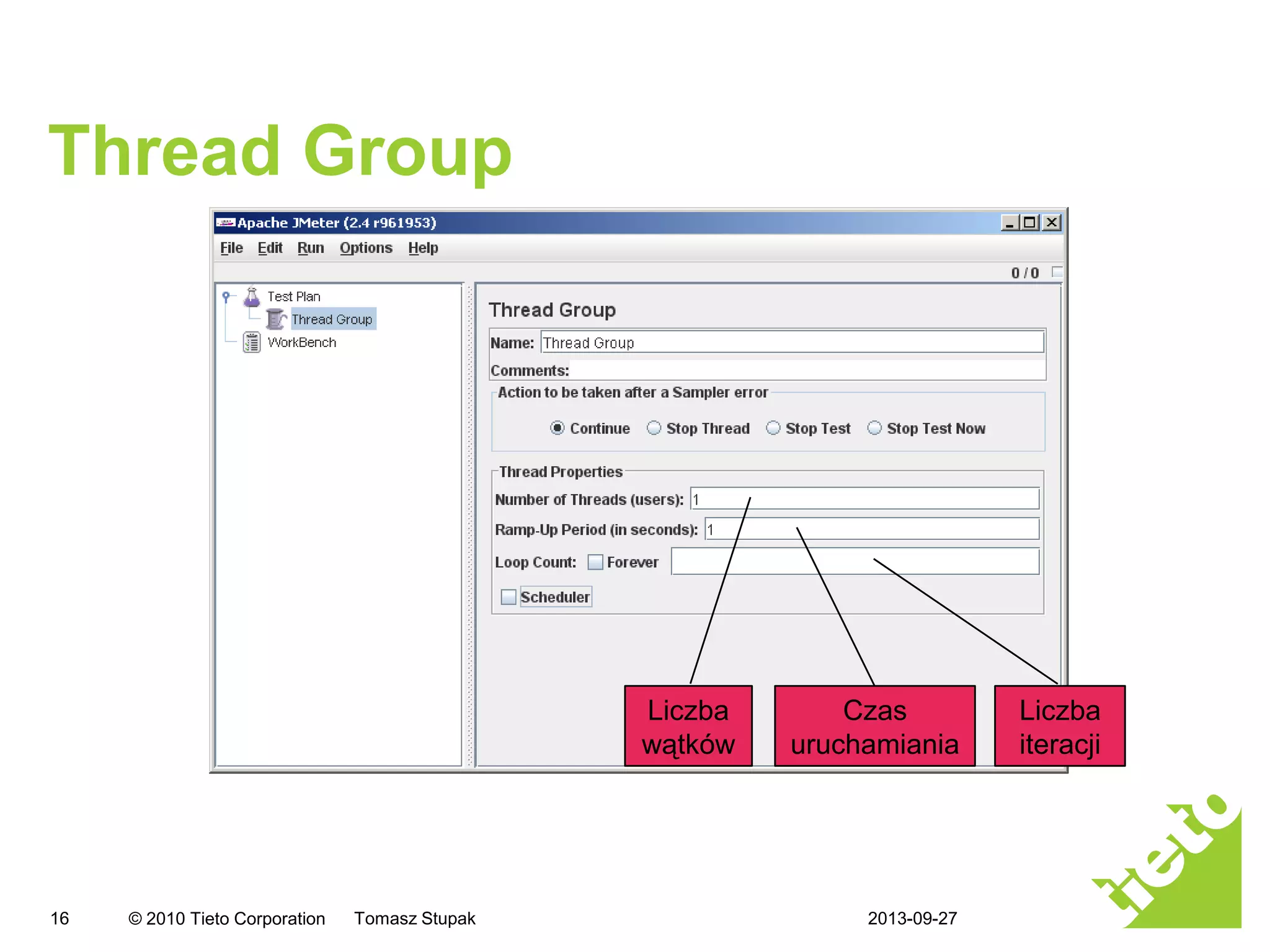Click the WorkBench clipboard icon

point(252,342)
